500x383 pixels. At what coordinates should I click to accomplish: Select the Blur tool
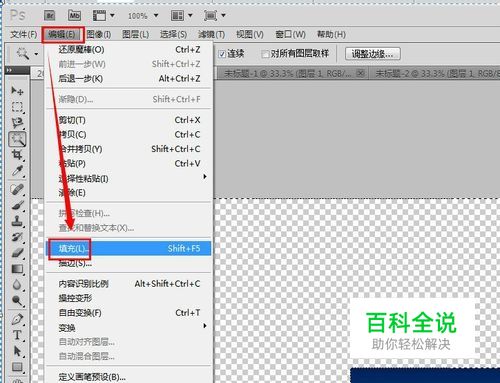tap(17, 285)
